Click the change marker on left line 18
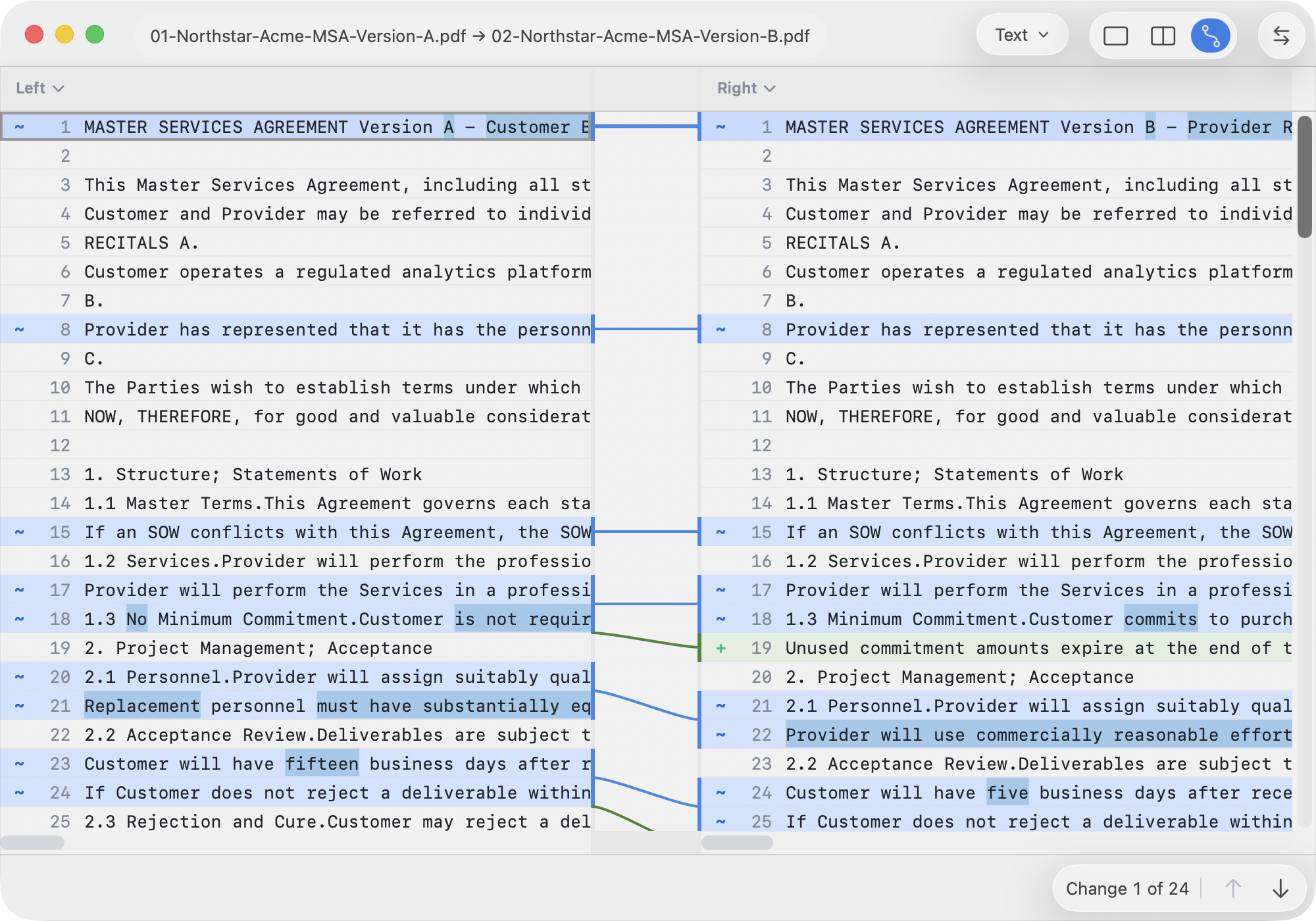This screenshot has width=1316, height=921. [x=20, y=619]
